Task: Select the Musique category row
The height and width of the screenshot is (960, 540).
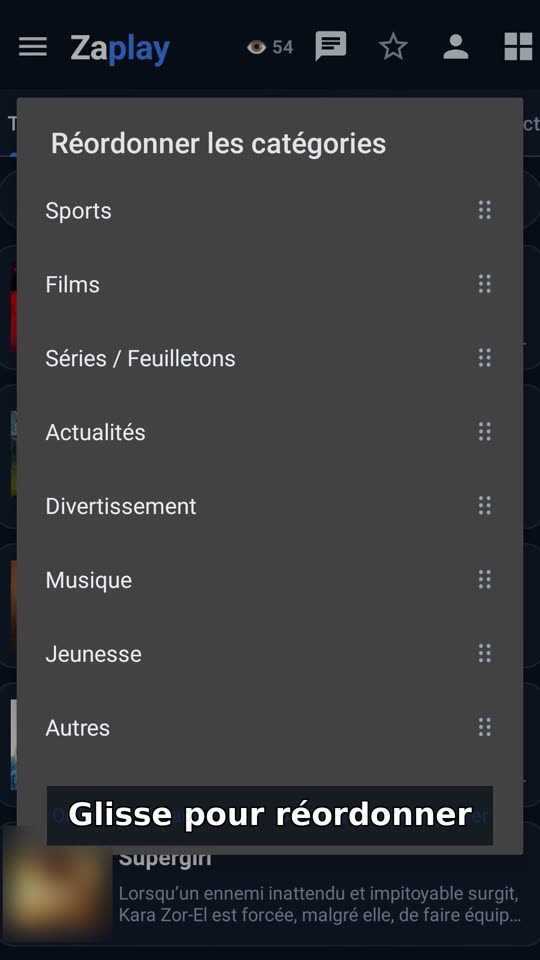Action: (x=270, y=580)
